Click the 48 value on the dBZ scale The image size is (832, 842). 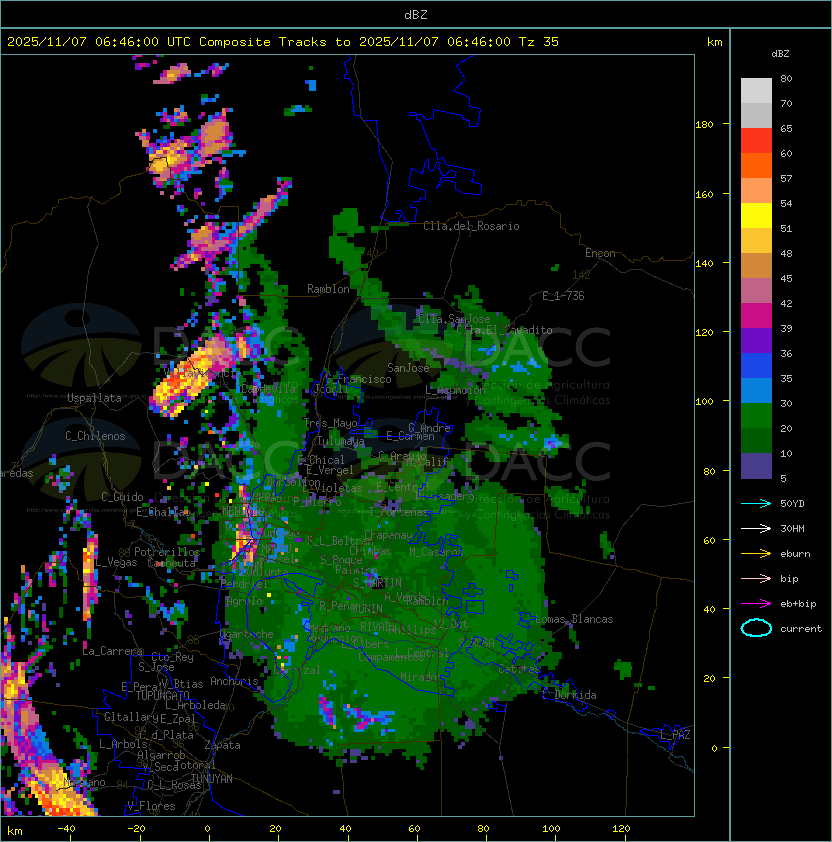point(786,253)
